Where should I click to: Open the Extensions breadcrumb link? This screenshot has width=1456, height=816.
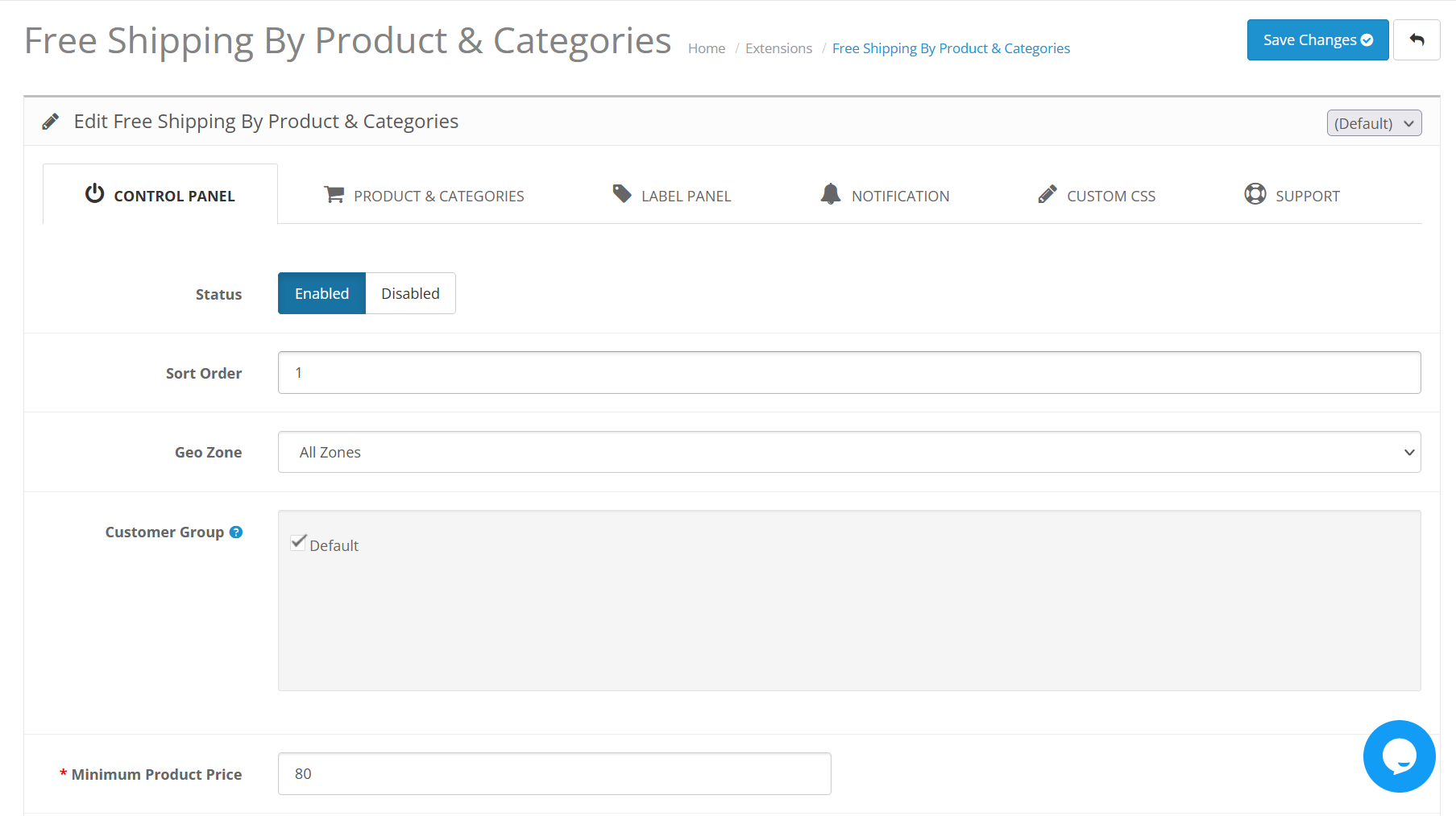(x=778, y=48)
